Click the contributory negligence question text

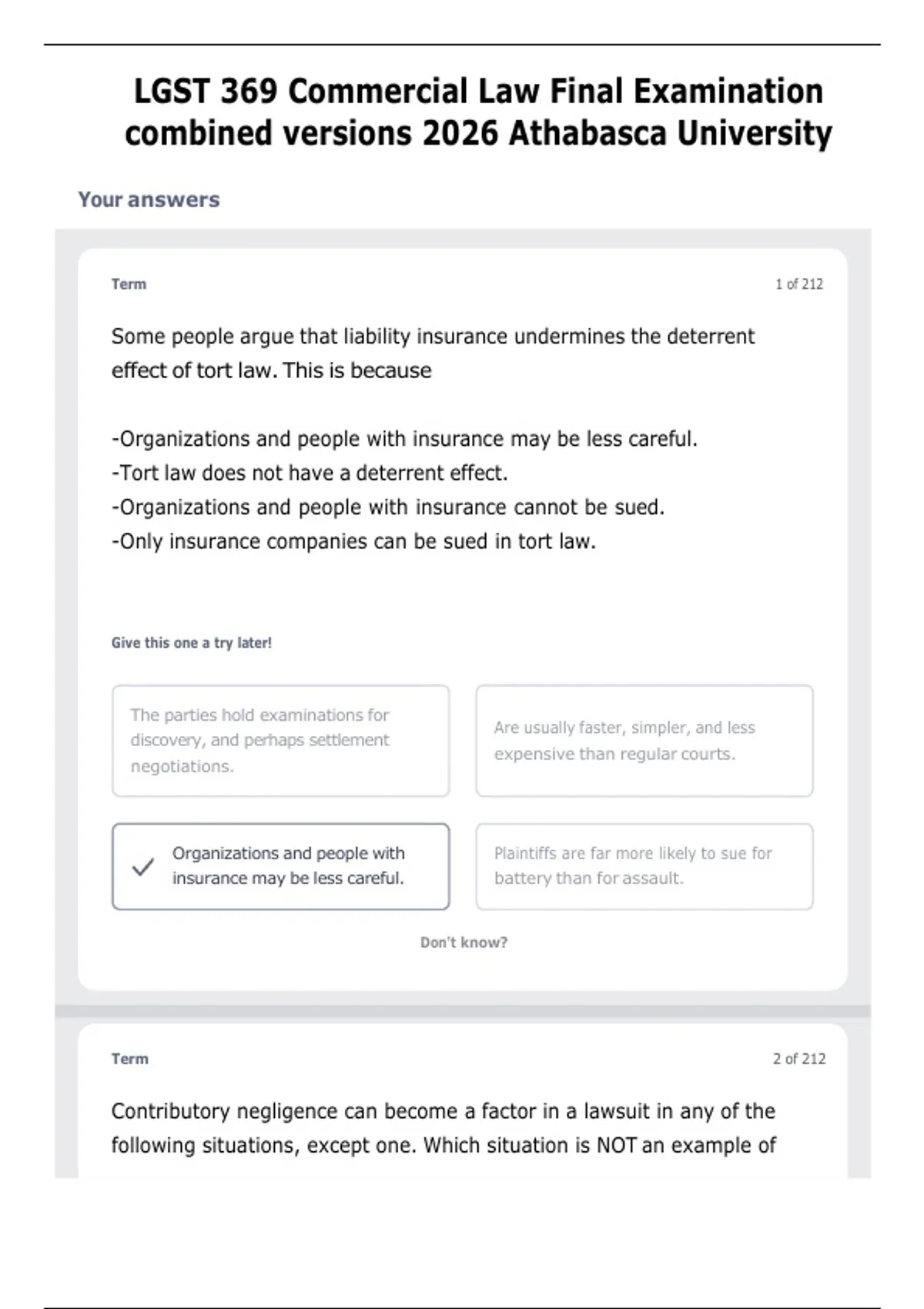[444, 1128]
